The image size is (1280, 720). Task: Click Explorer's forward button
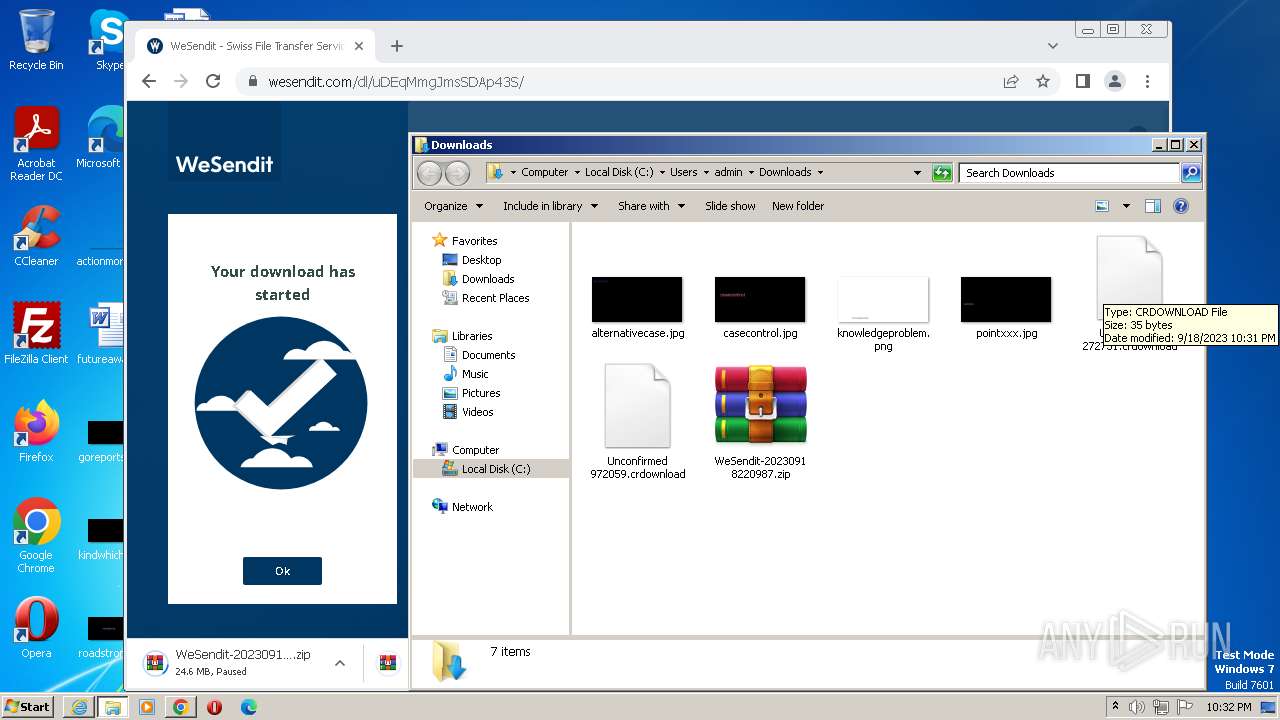click(x=457, y=173)
